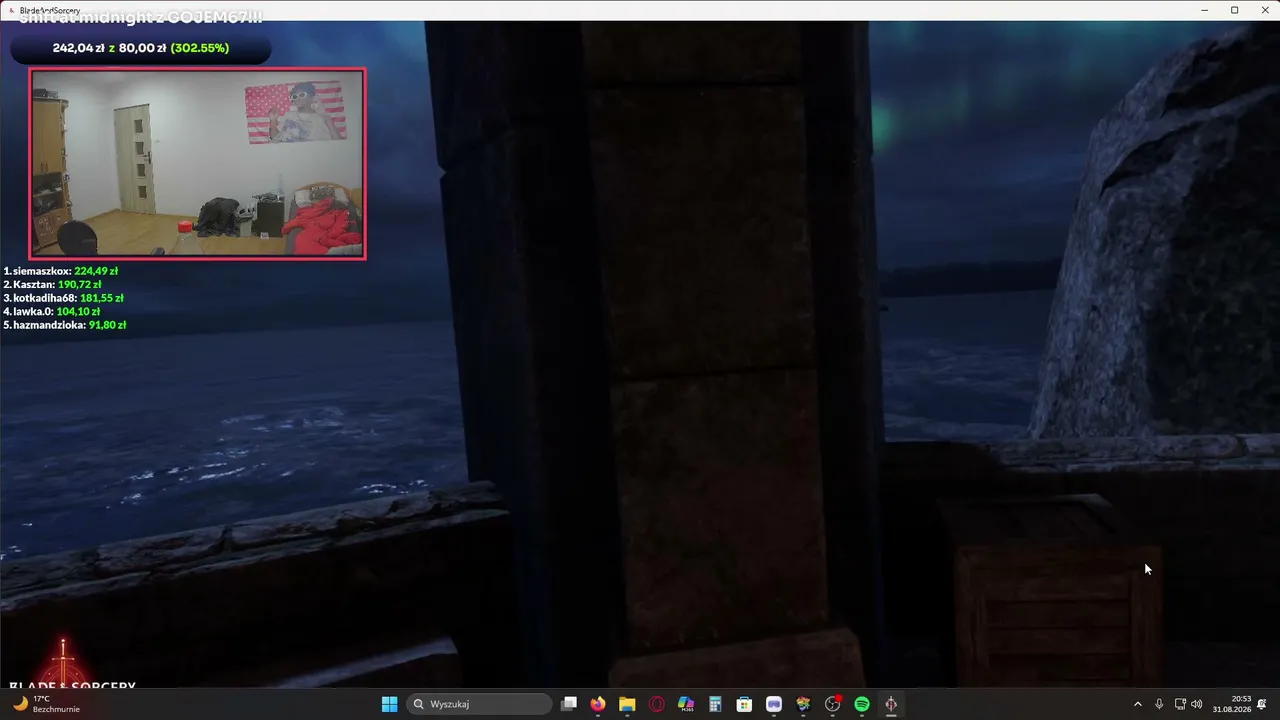Open the VR headset app on the taskbar
The image size is (1280, 720).
pos(774,704)
